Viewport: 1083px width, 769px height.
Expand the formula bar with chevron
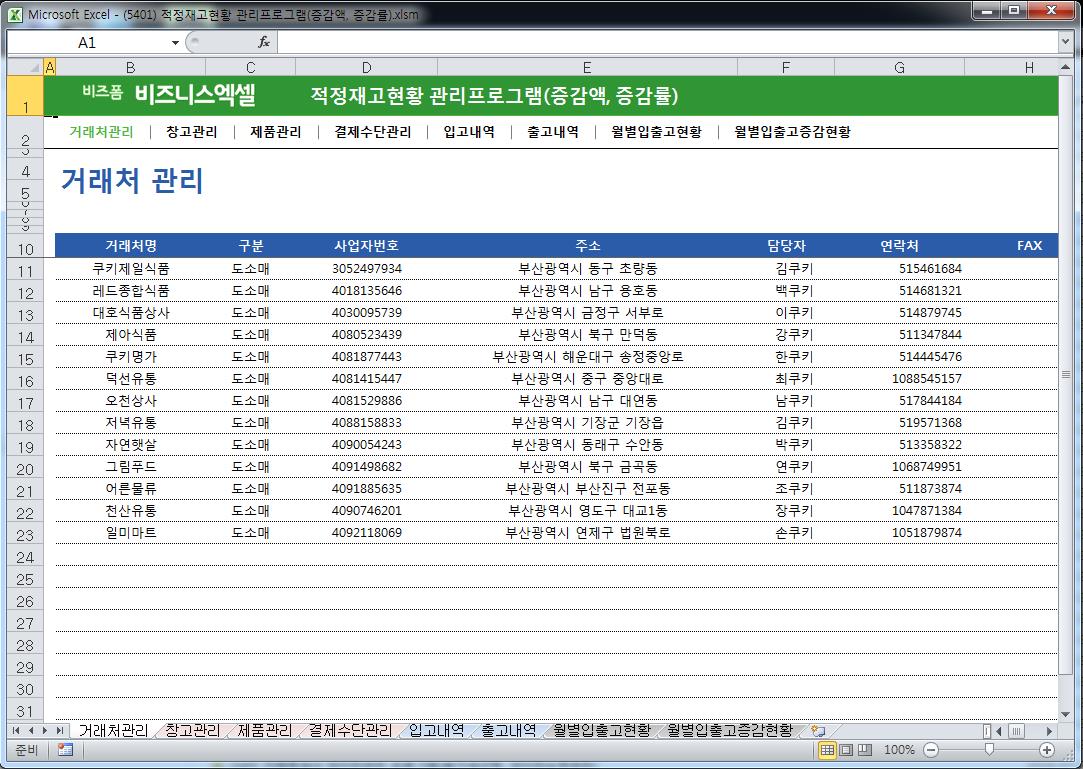1065,42
